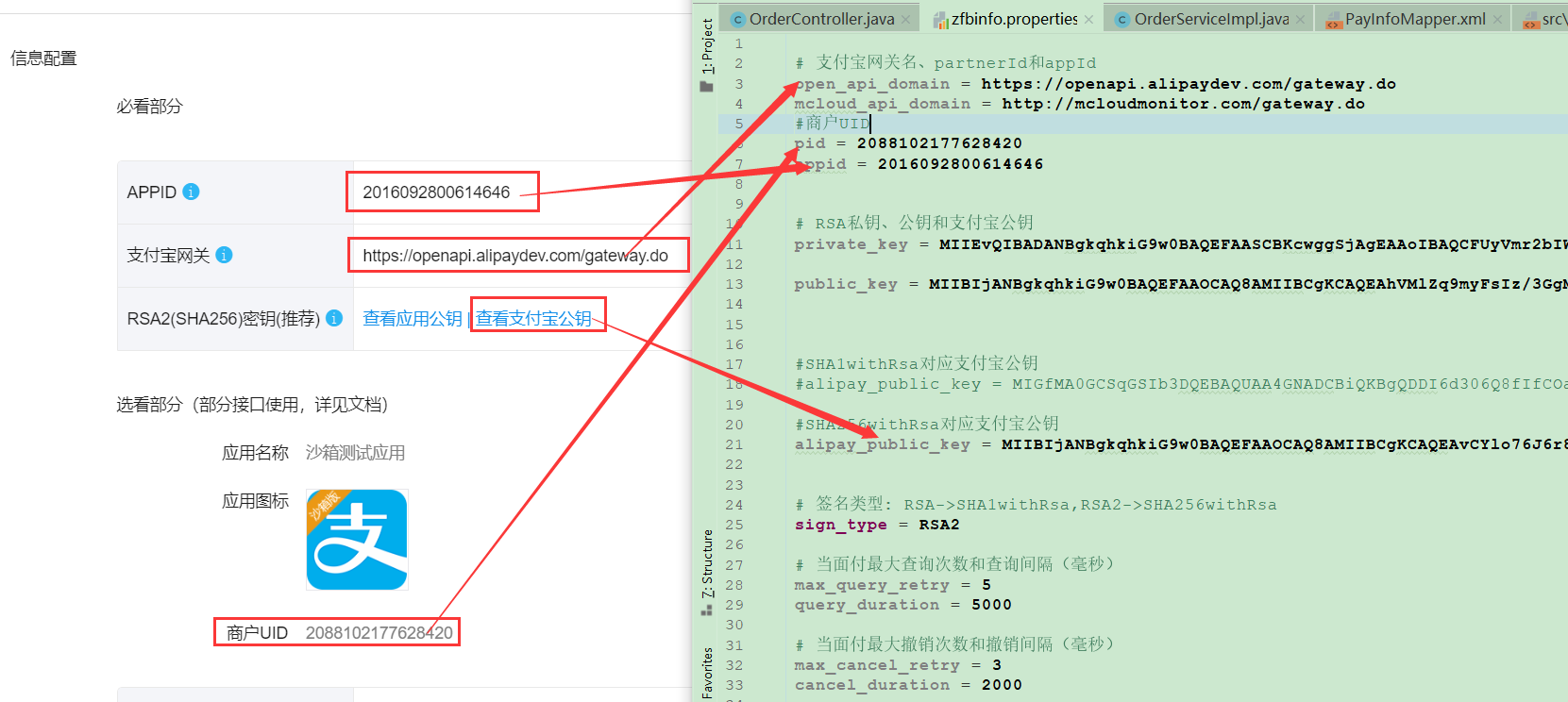Click the sandbox Alipay app icon image

point(357,540)
